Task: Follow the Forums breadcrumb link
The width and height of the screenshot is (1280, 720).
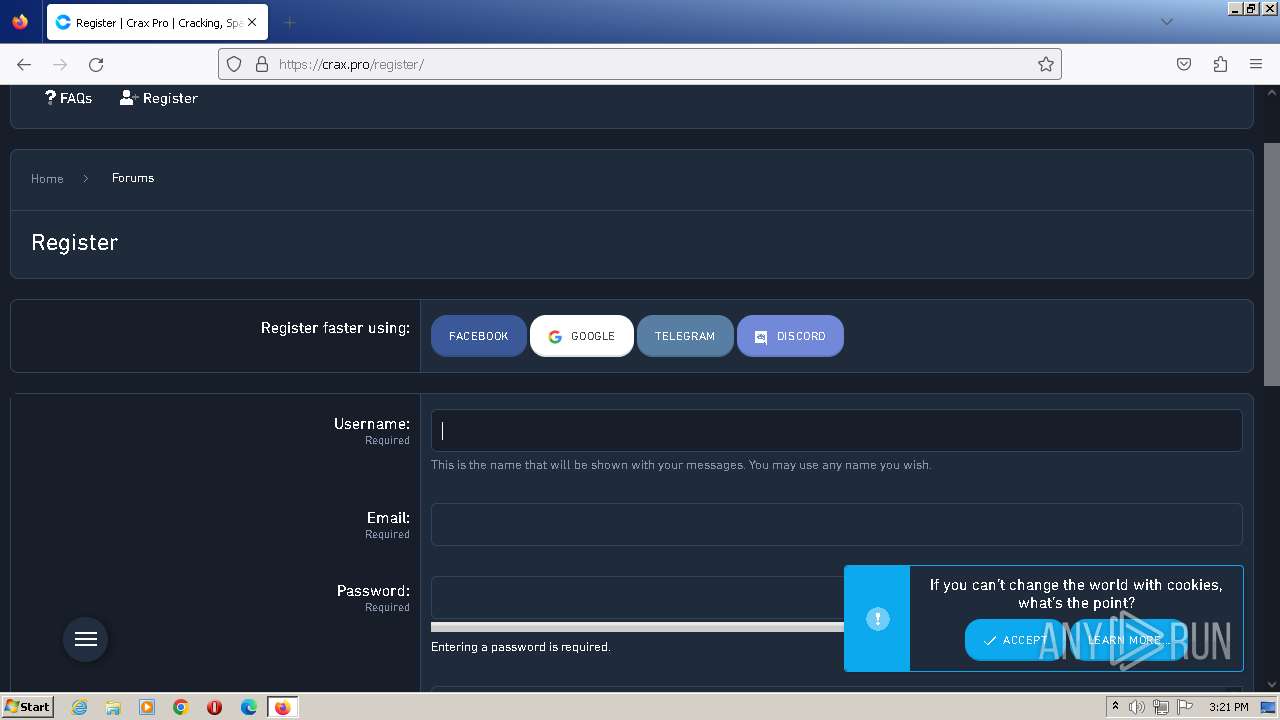Action: point(133,178)
